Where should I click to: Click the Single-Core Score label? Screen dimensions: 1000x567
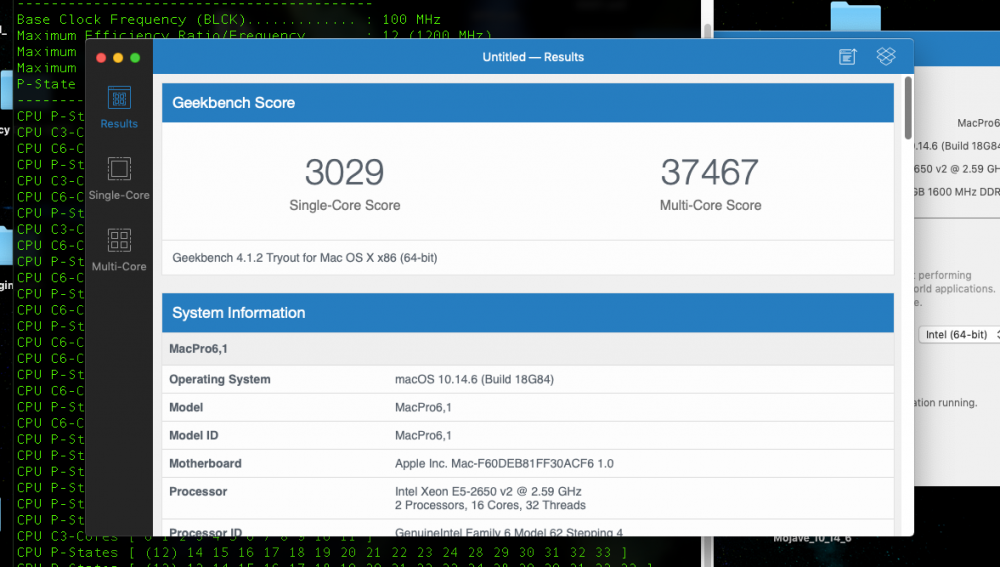point(344,205)
